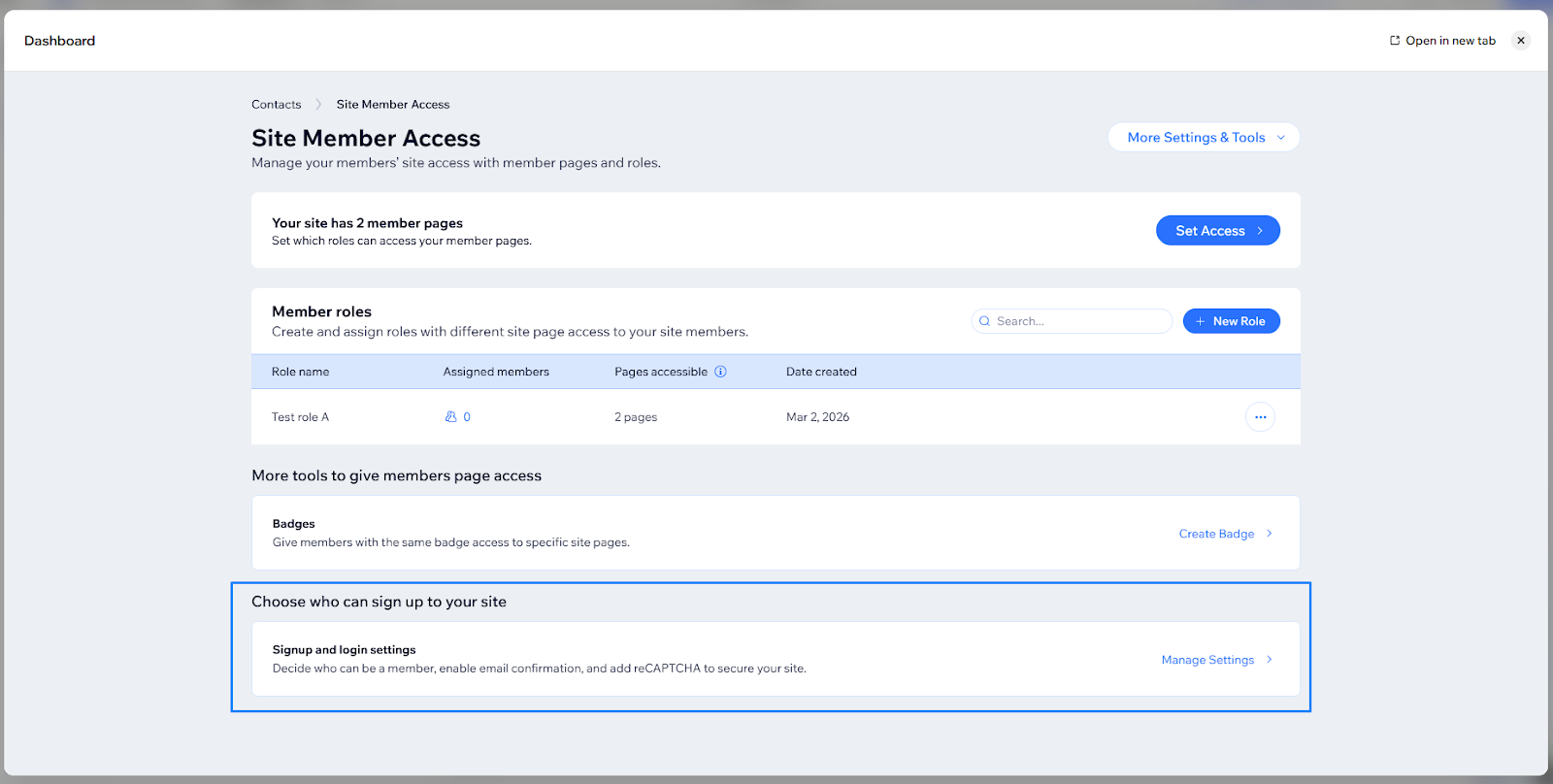This screenshot has height=784, width=1553.
Task: Click the assigned members person icon
Action: pos(450,417)
